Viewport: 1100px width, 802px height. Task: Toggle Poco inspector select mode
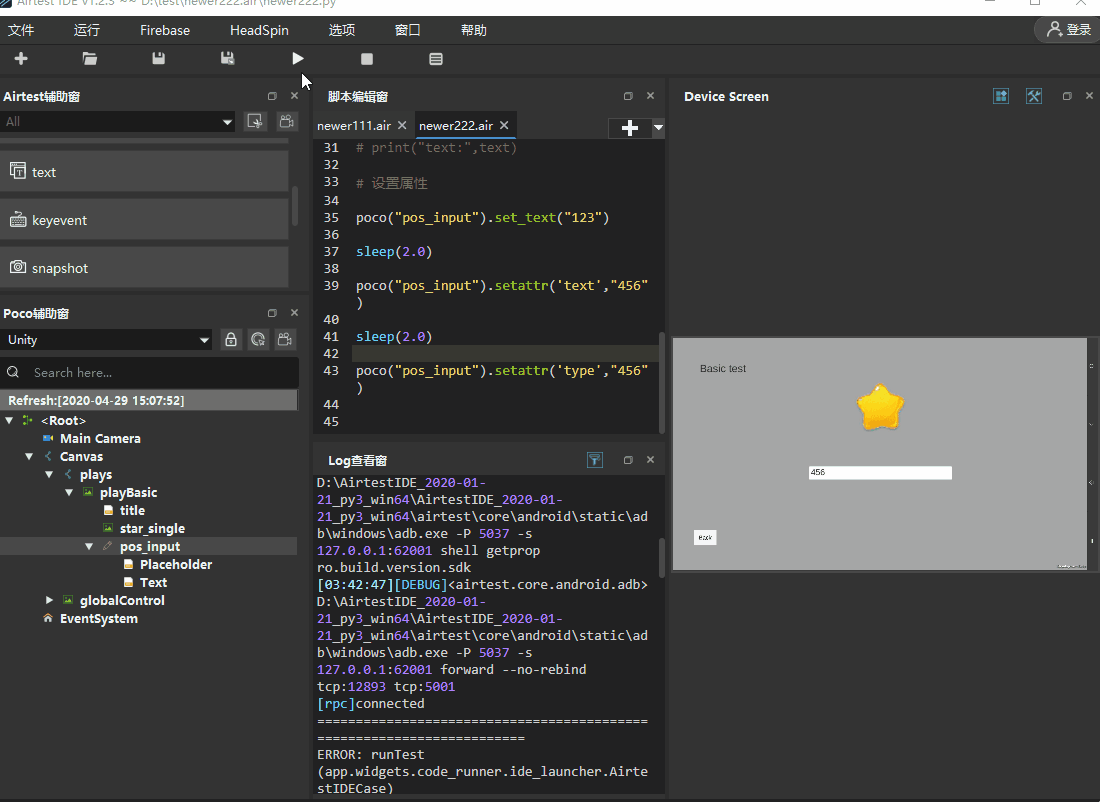tap(258, 340)
